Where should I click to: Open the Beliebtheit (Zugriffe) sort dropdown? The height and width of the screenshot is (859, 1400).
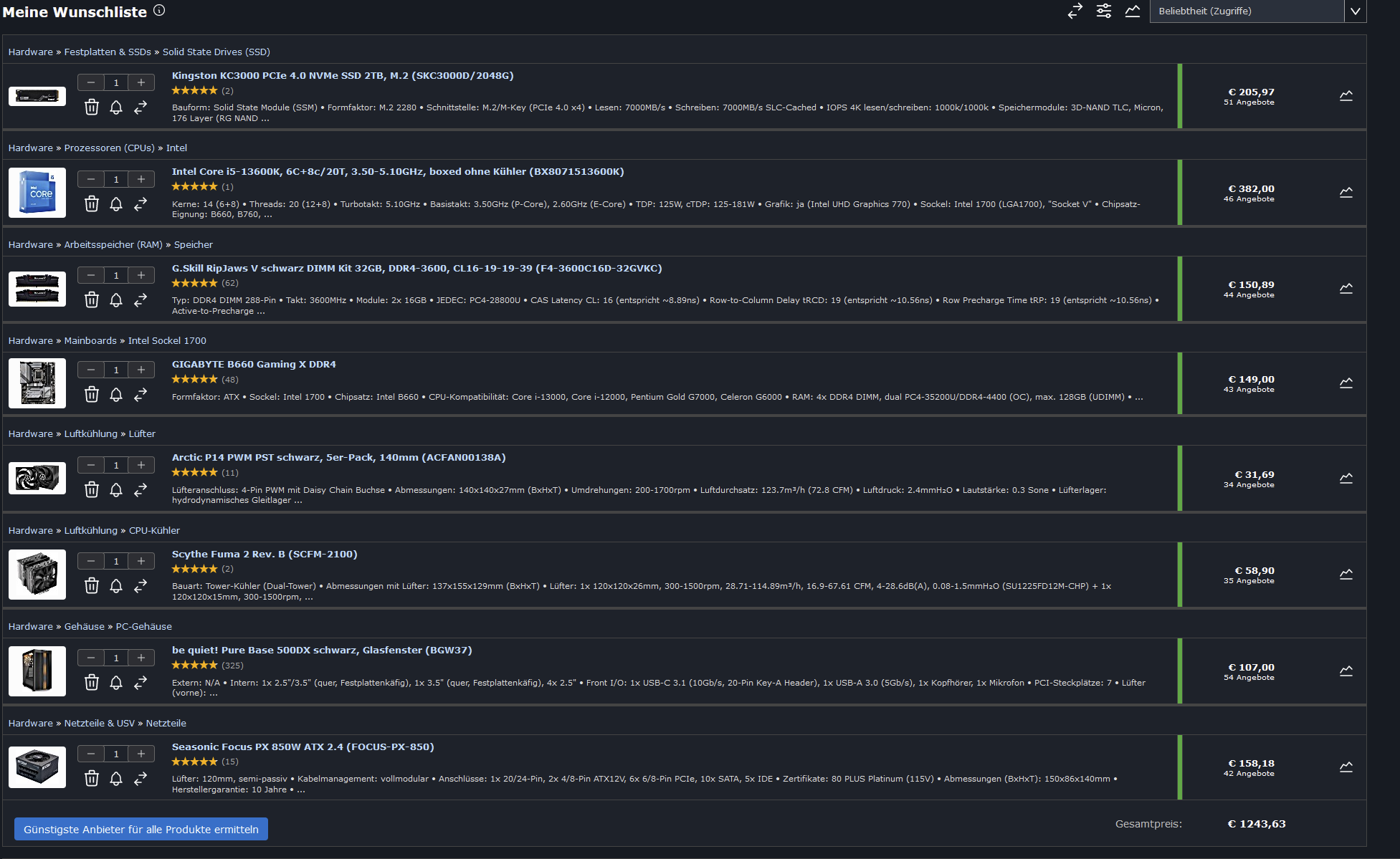coord(1246,11)
